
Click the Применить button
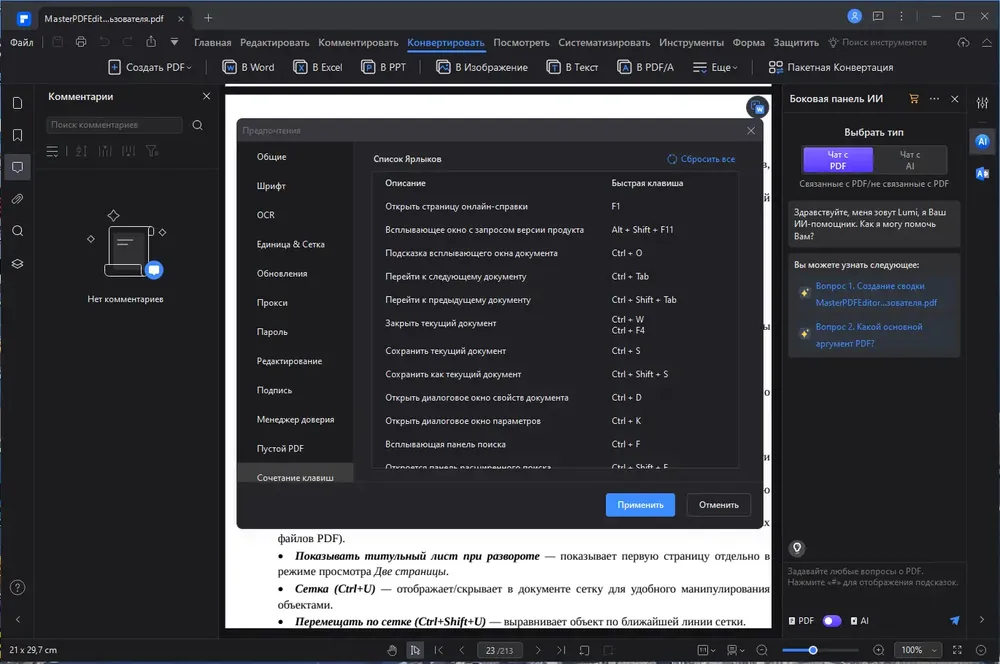coord(640,505)
